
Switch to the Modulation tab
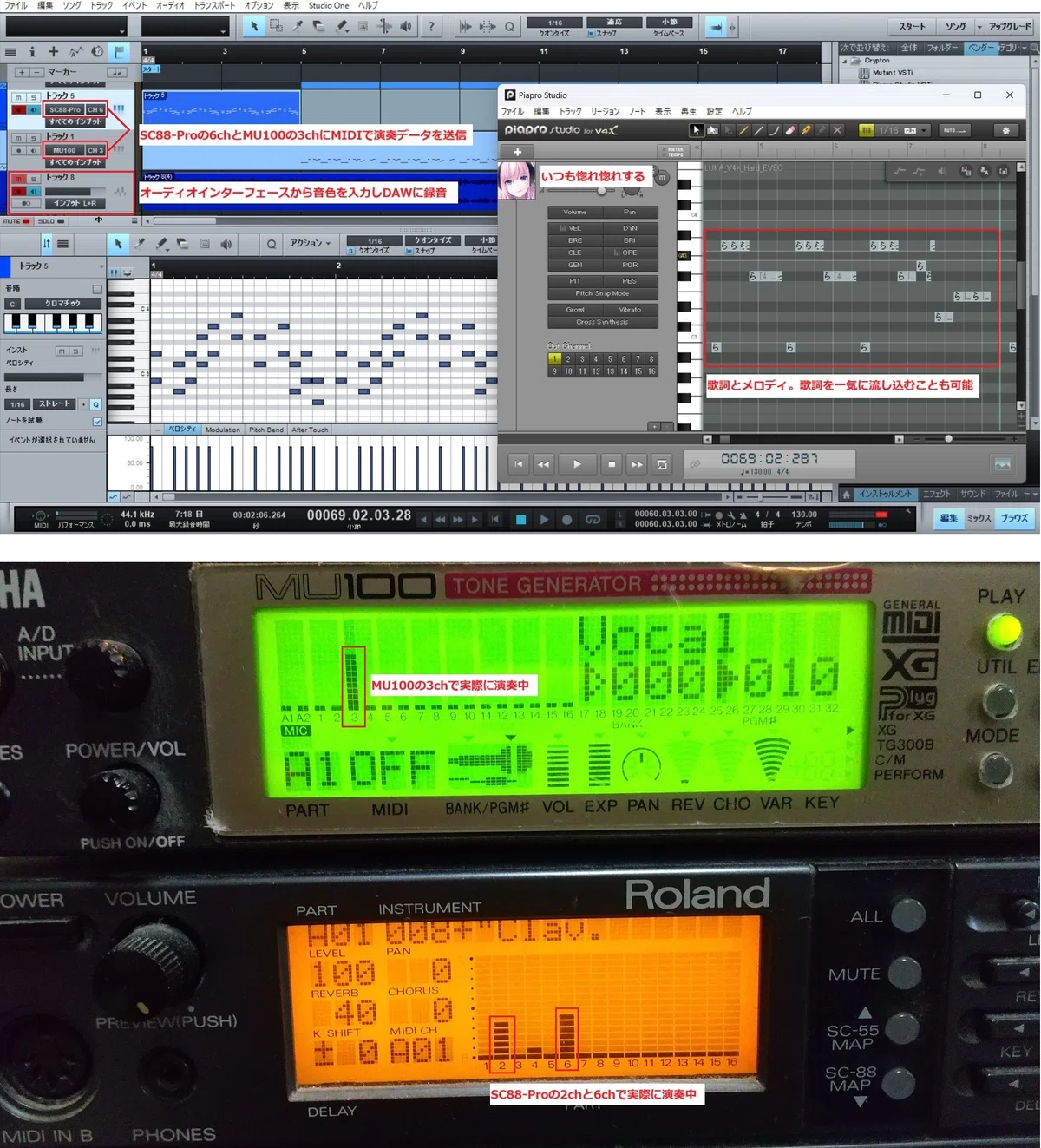click(223, 430)
